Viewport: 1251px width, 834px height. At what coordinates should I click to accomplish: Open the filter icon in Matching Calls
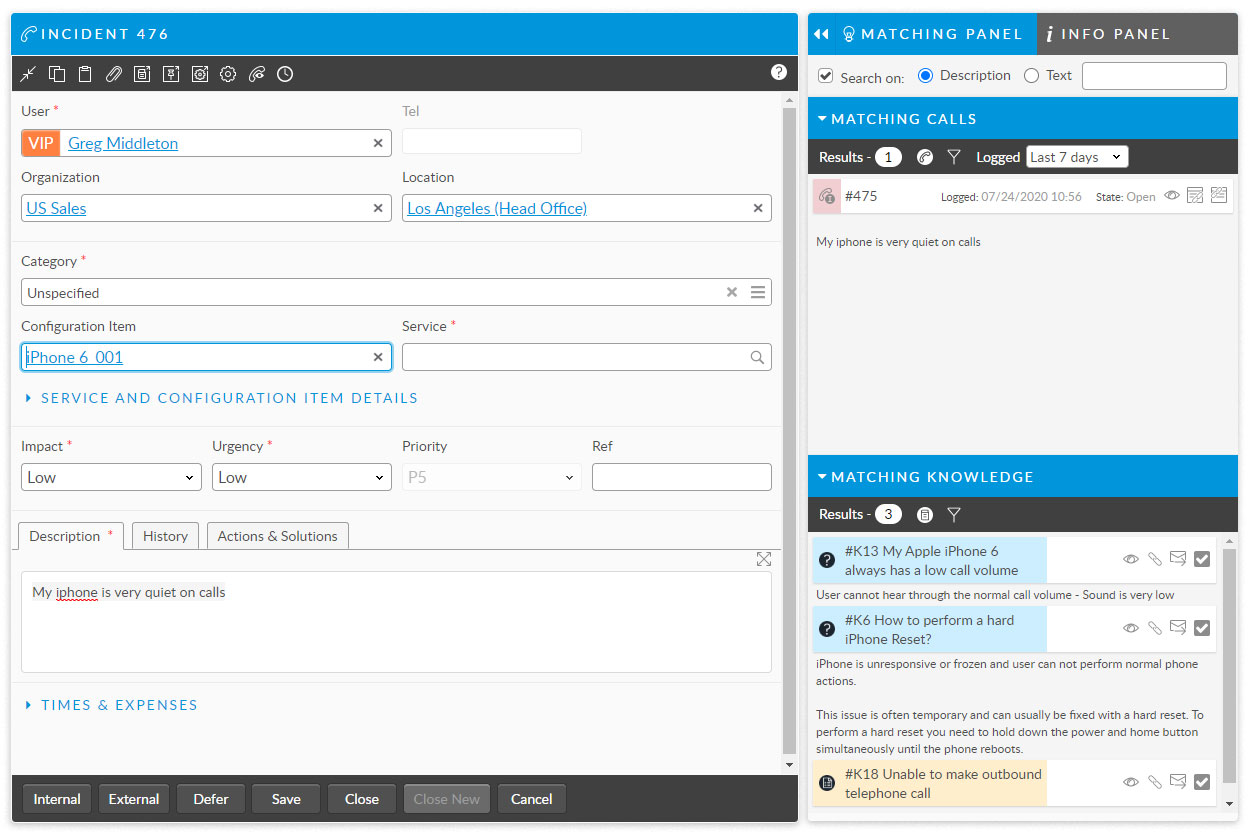click(954, 156)
